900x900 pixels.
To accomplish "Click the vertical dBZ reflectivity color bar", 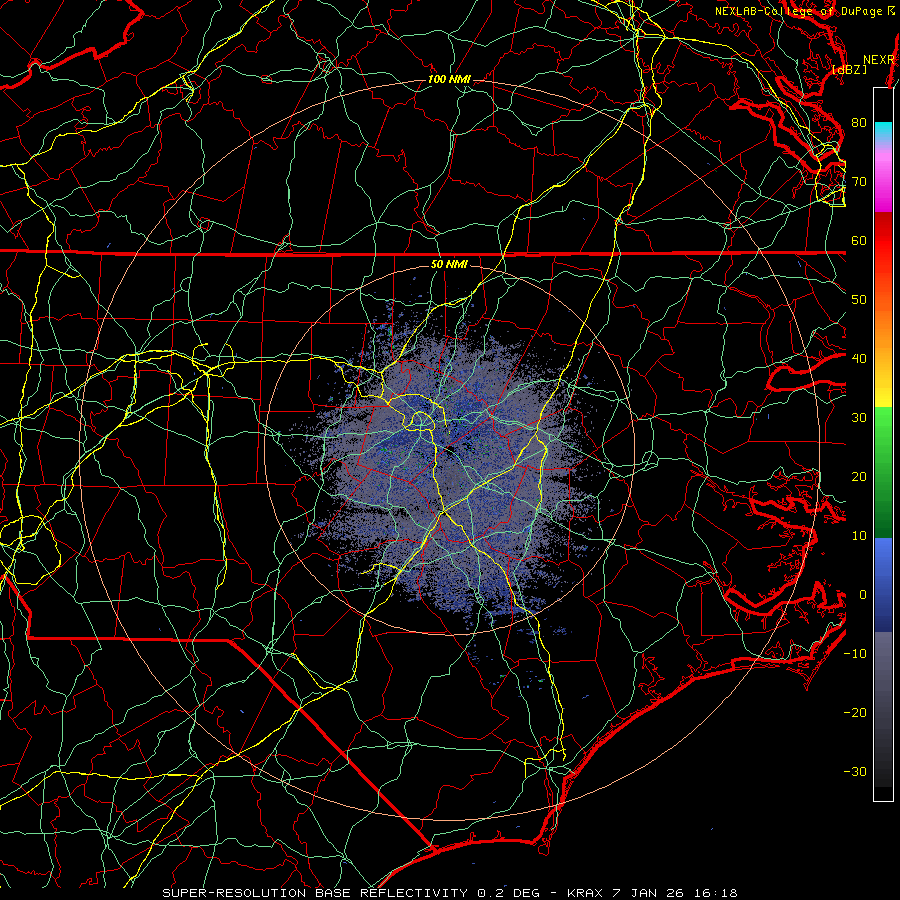I will click(883, 444).
